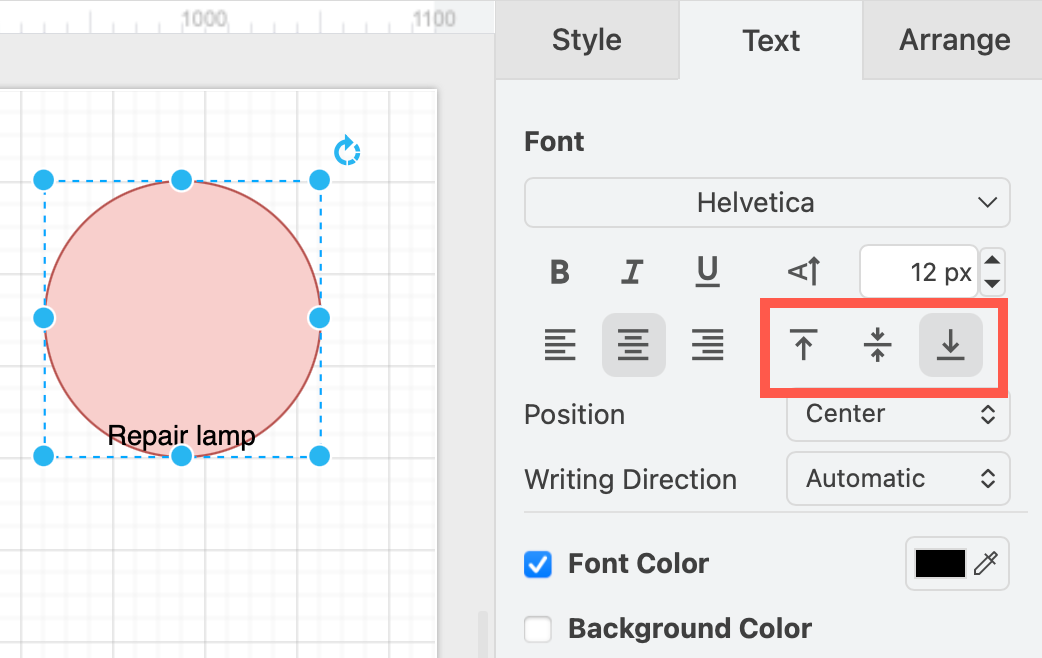Toggle bold text formatting
Image resolution: width=1042 pixels, height=658 pixels.
coord(560,272)
